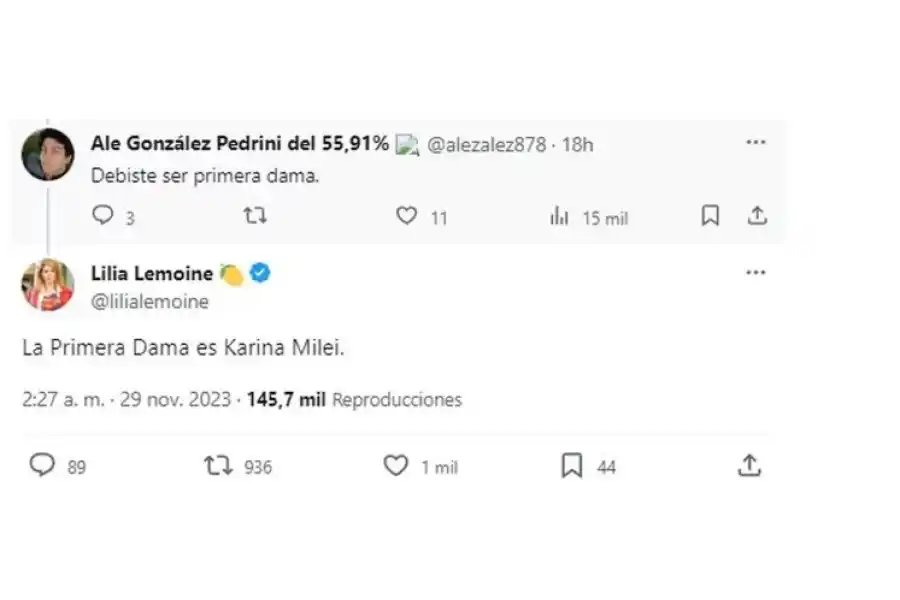Like the tweet 'Debiste ser primera dama'
Screen dimensions: 900x600
coord(409,215)
